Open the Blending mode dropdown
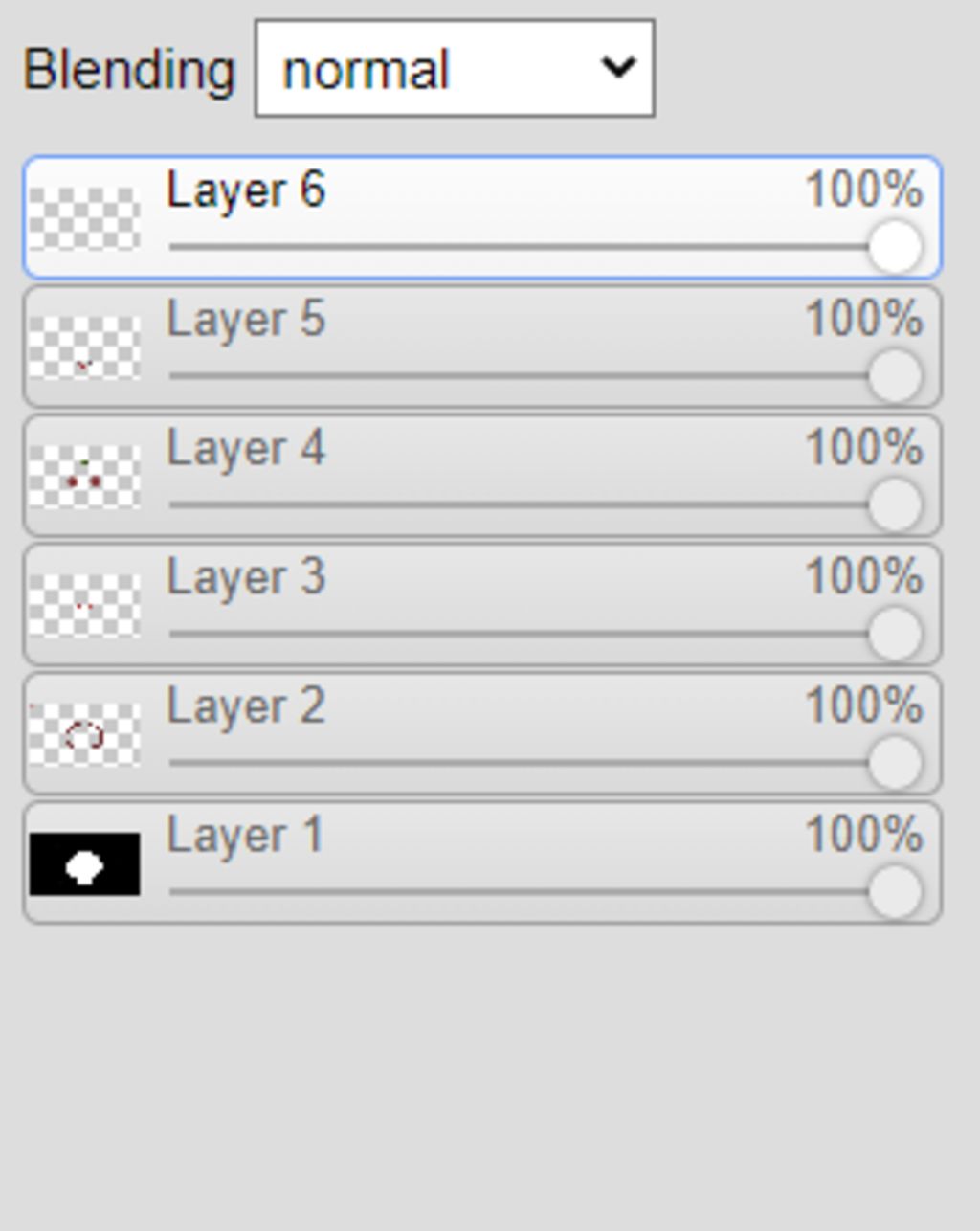The image size is (980, 1231). 455,68
